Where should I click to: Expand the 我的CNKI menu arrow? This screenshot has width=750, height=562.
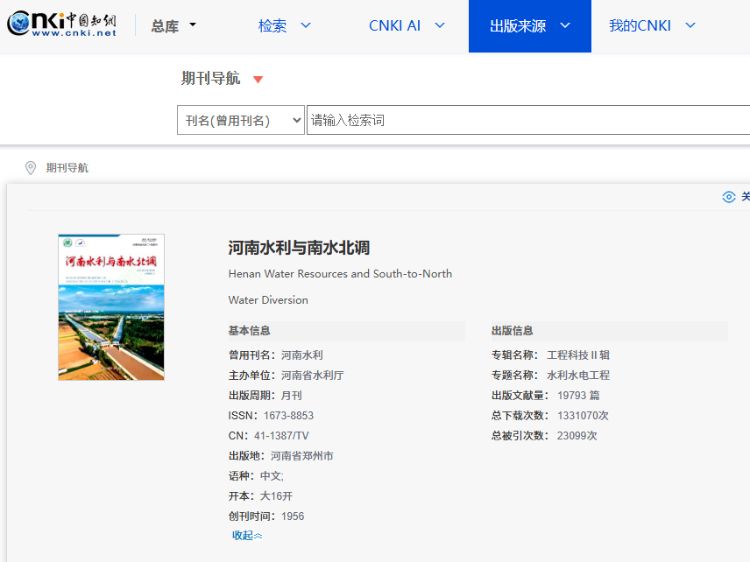pyautogui.click(x=690, y=25)
